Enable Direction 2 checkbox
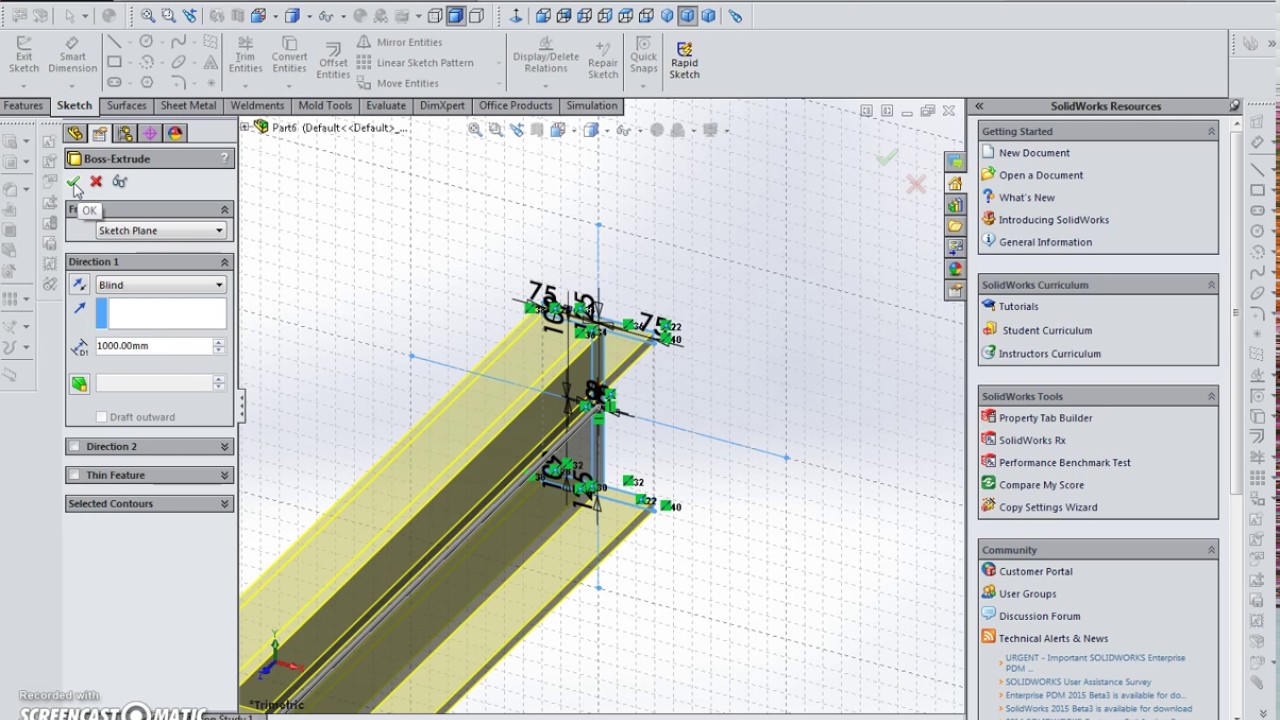 [74, 447]
